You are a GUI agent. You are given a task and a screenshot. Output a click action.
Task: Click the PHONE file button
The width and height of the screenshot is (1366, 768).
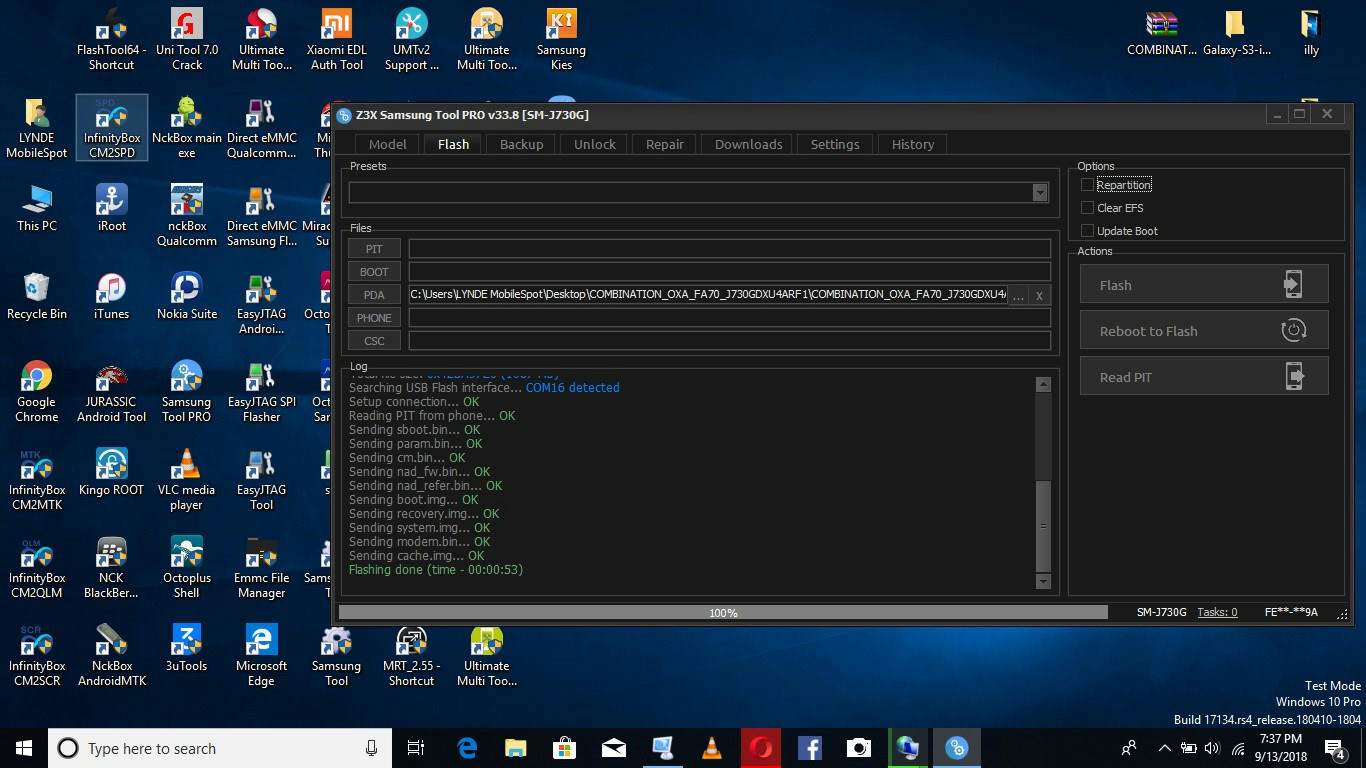[374, 318]
